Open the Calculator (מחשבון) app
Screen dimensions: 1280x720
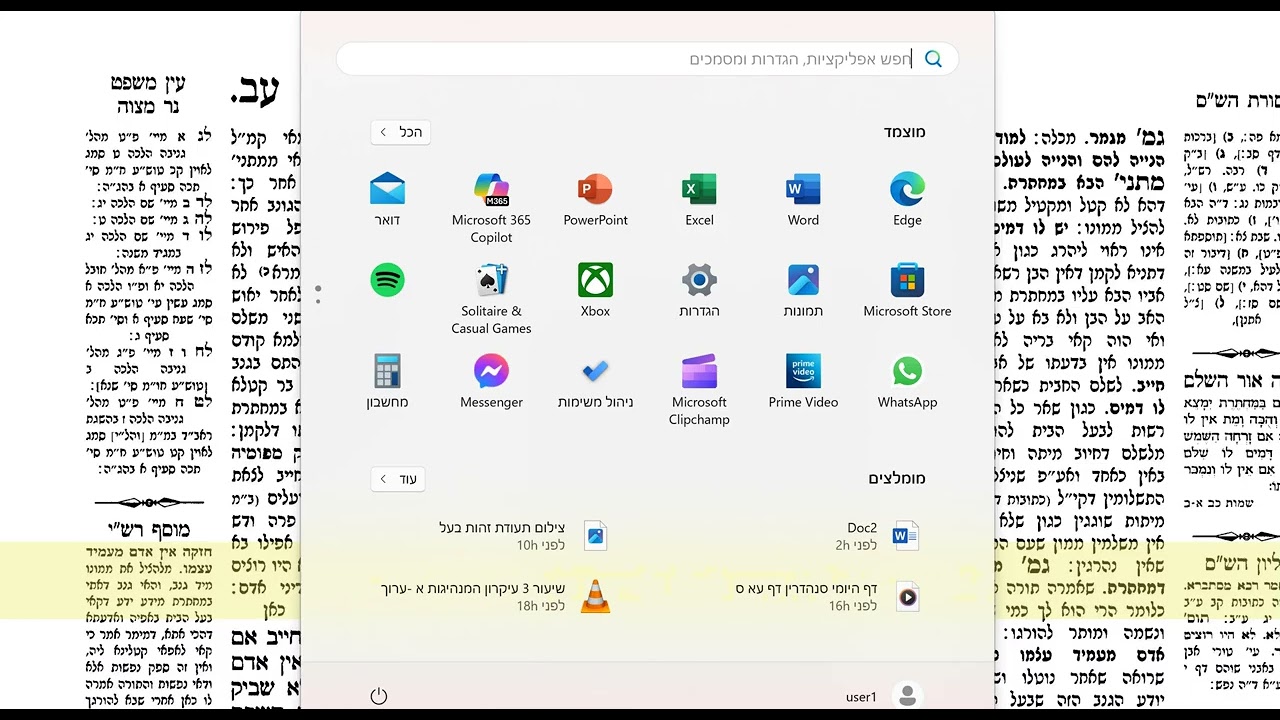[387, 382]
